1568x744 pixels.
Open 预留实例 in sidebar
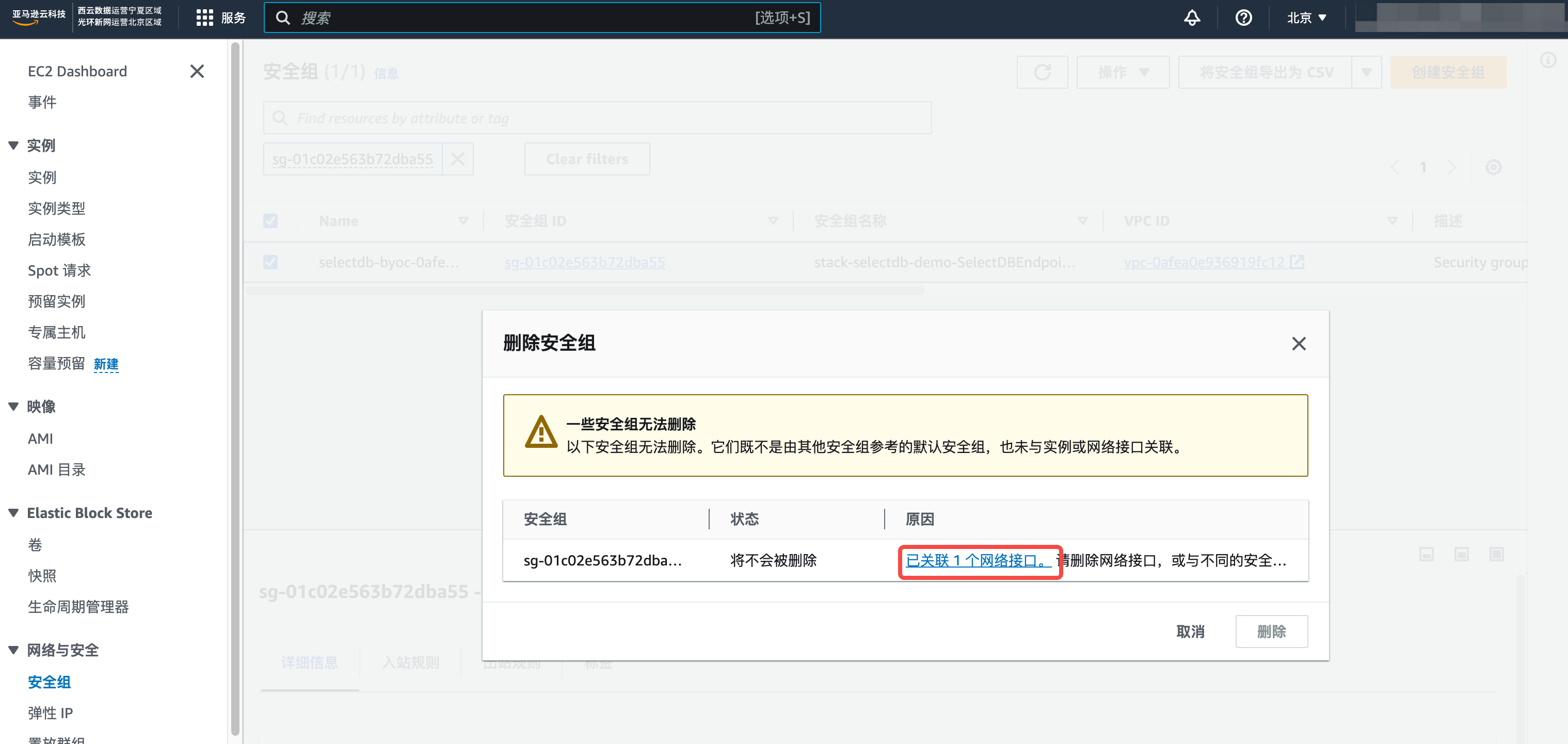pos(57,301)
